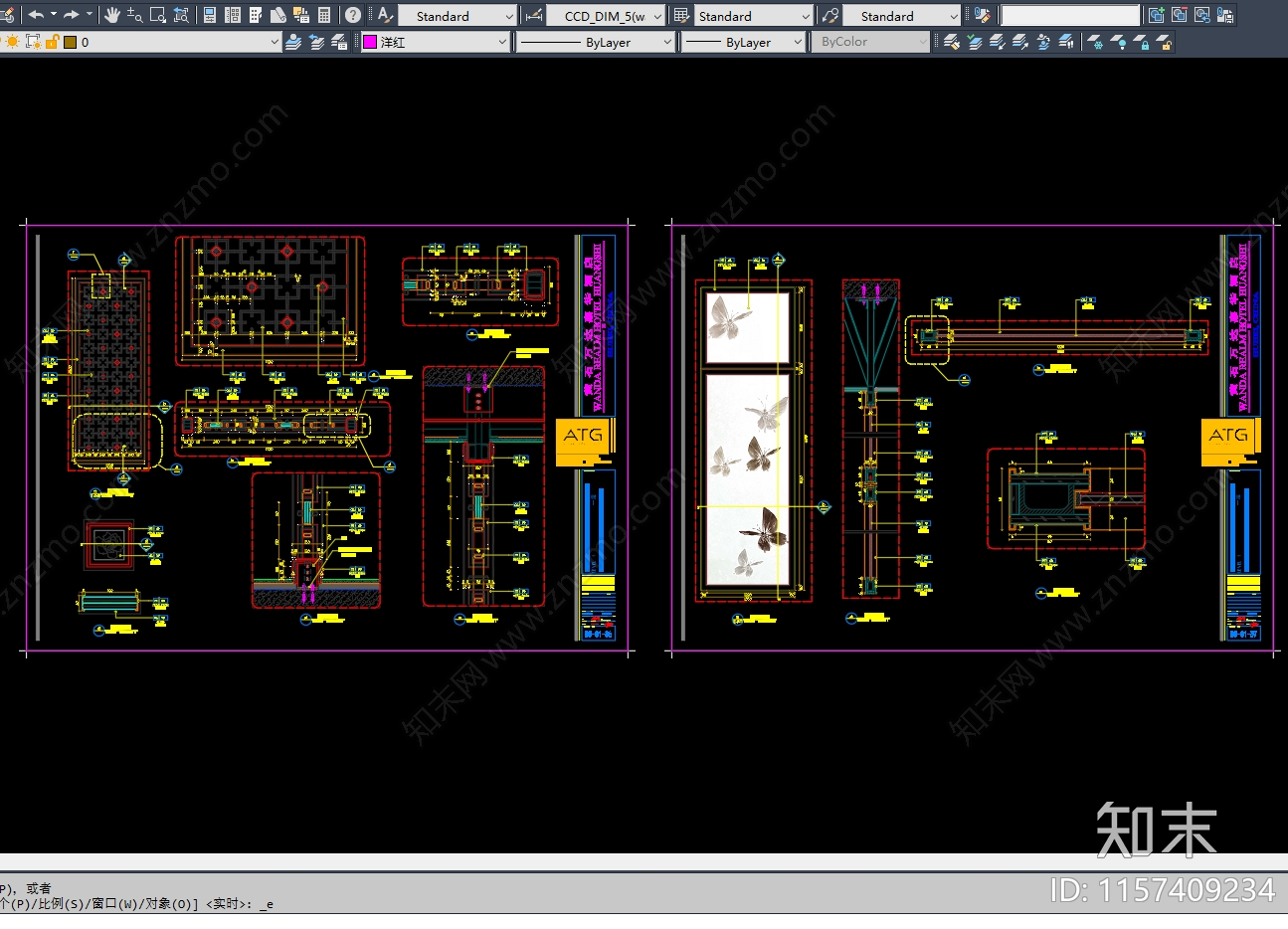Click the first icon right of search field
This screenshot has height=929, width=1288.
point(1156,15)
